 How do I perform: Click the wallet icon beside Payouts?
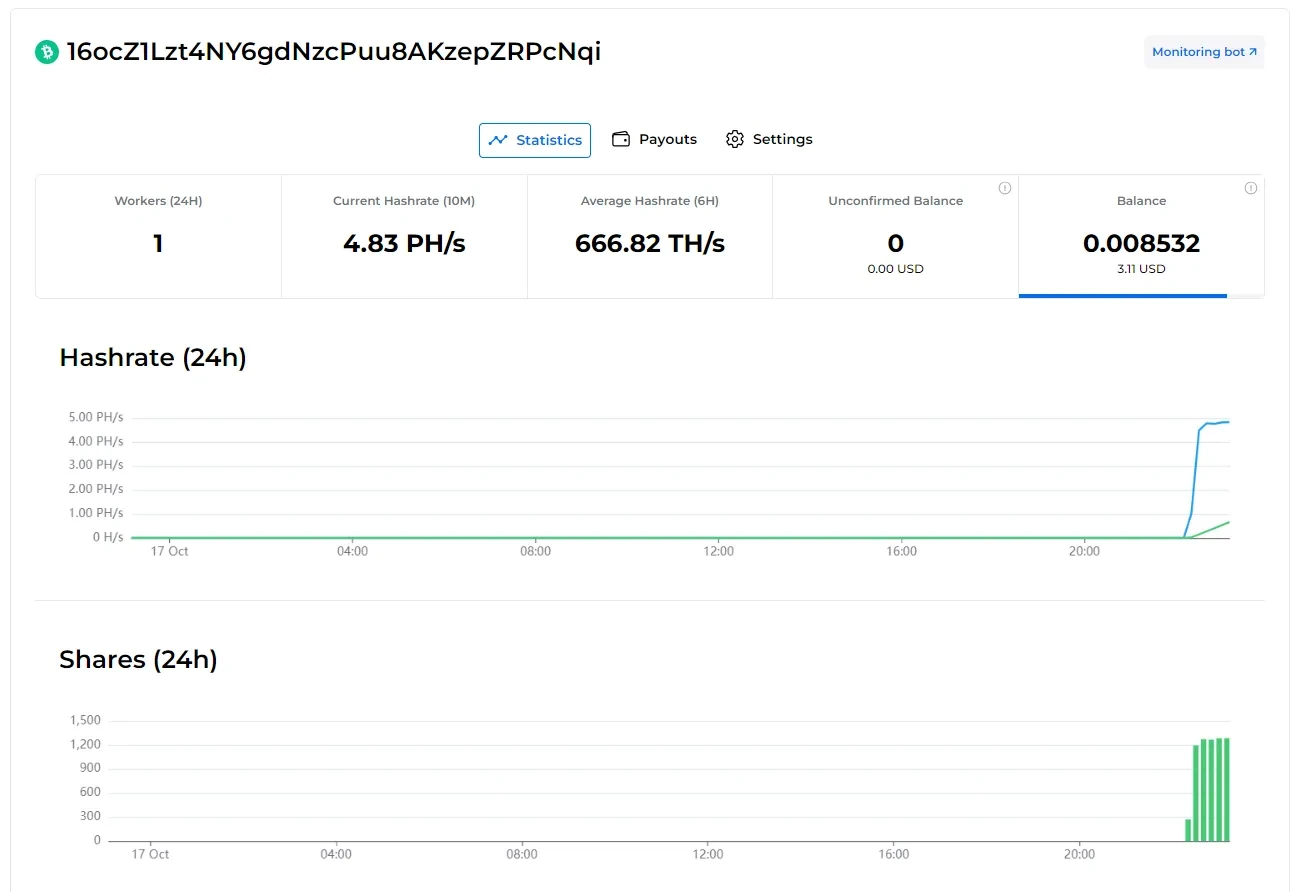pyautogui.click(x=621, y=139)
